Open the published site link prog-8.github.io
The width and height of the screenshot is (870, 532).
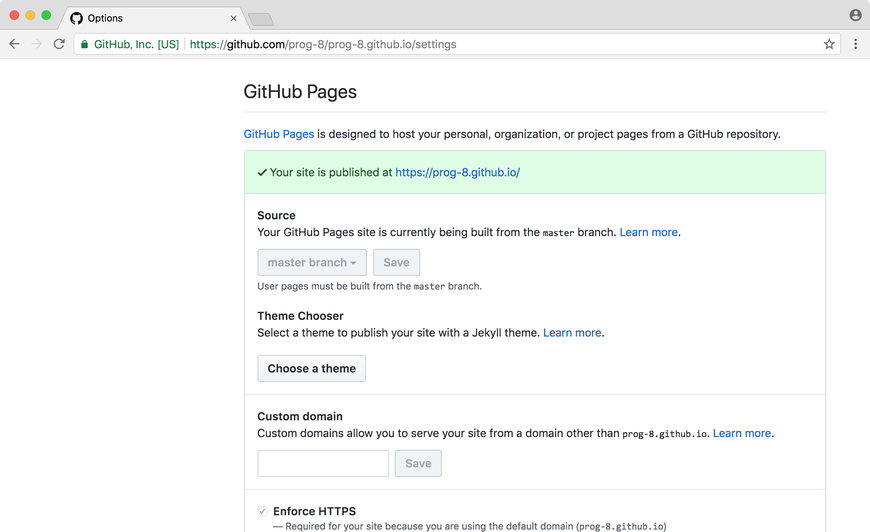click(457, 173)
